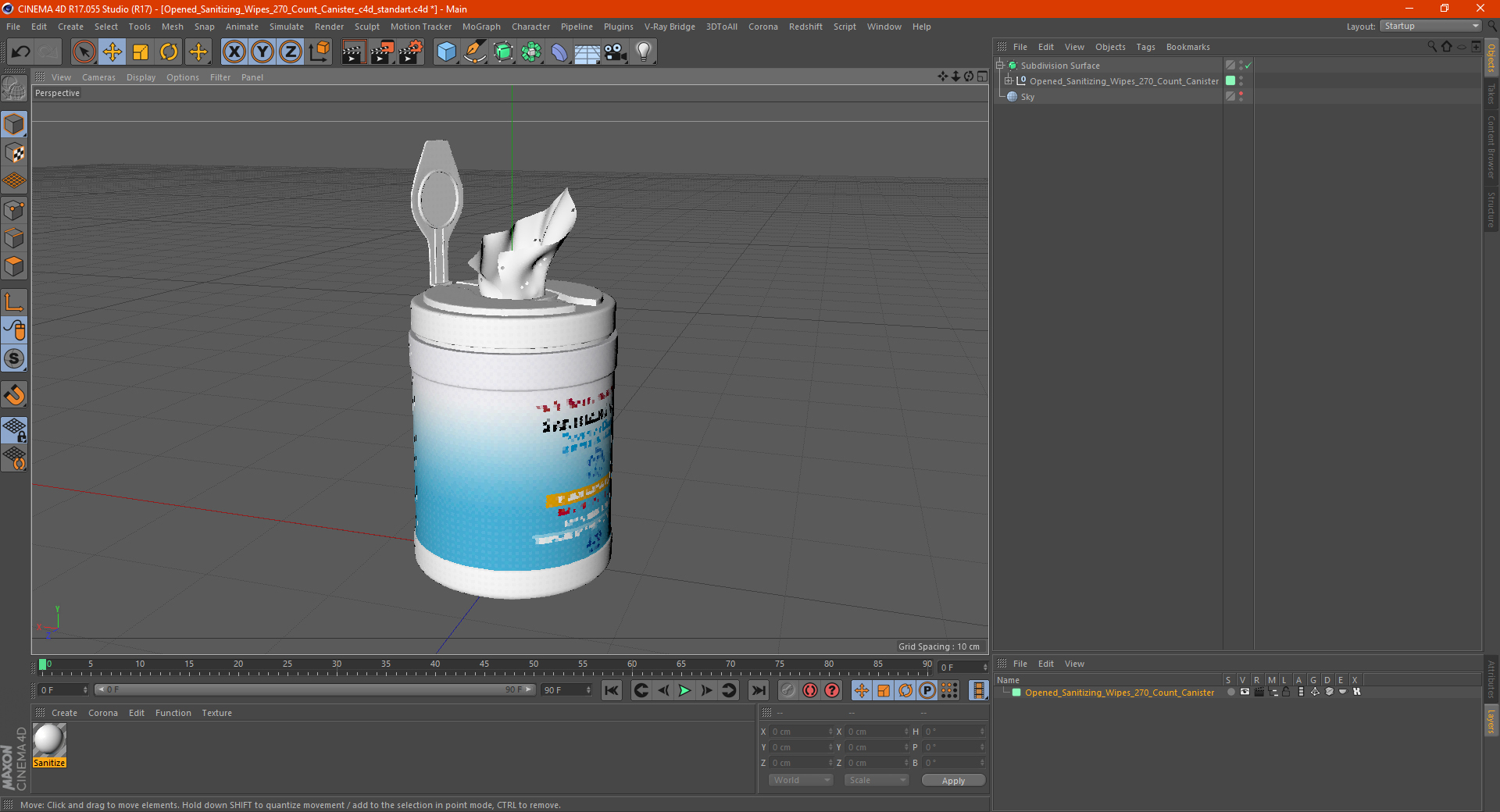Switch to Points mode

tap(14, 210)
